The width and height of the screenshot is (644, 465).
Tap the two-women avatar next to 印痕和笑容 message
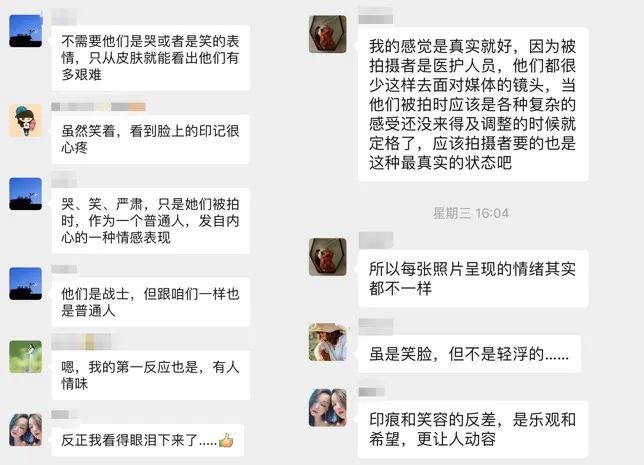click(327, 407)
